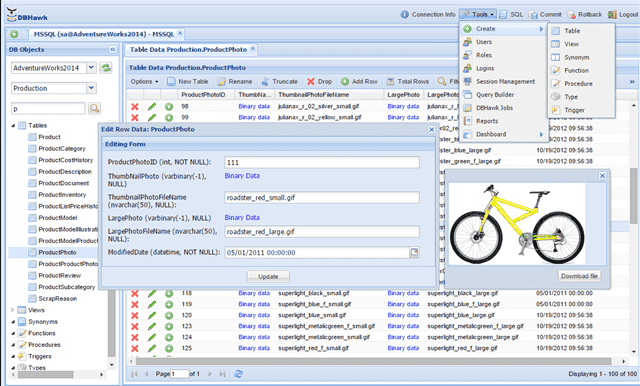Click the search magnifier icon in DB Objects
640x386 pixels.
point(94,108)
